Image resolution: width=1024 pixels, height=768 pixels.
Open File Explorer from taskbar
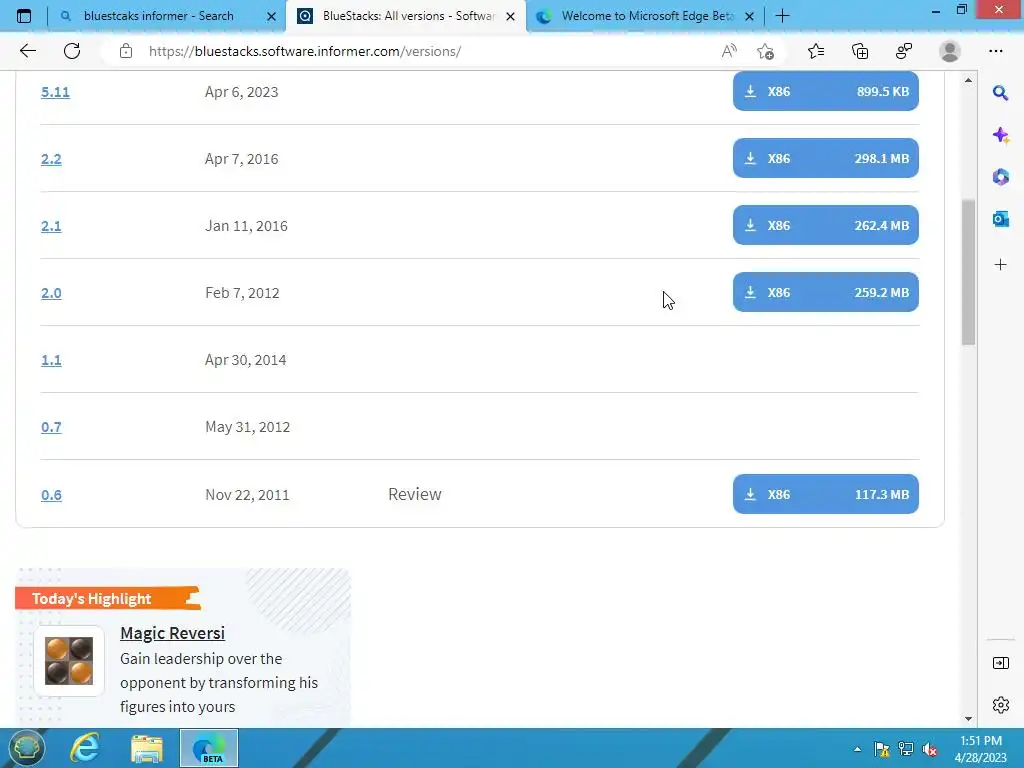147,748
